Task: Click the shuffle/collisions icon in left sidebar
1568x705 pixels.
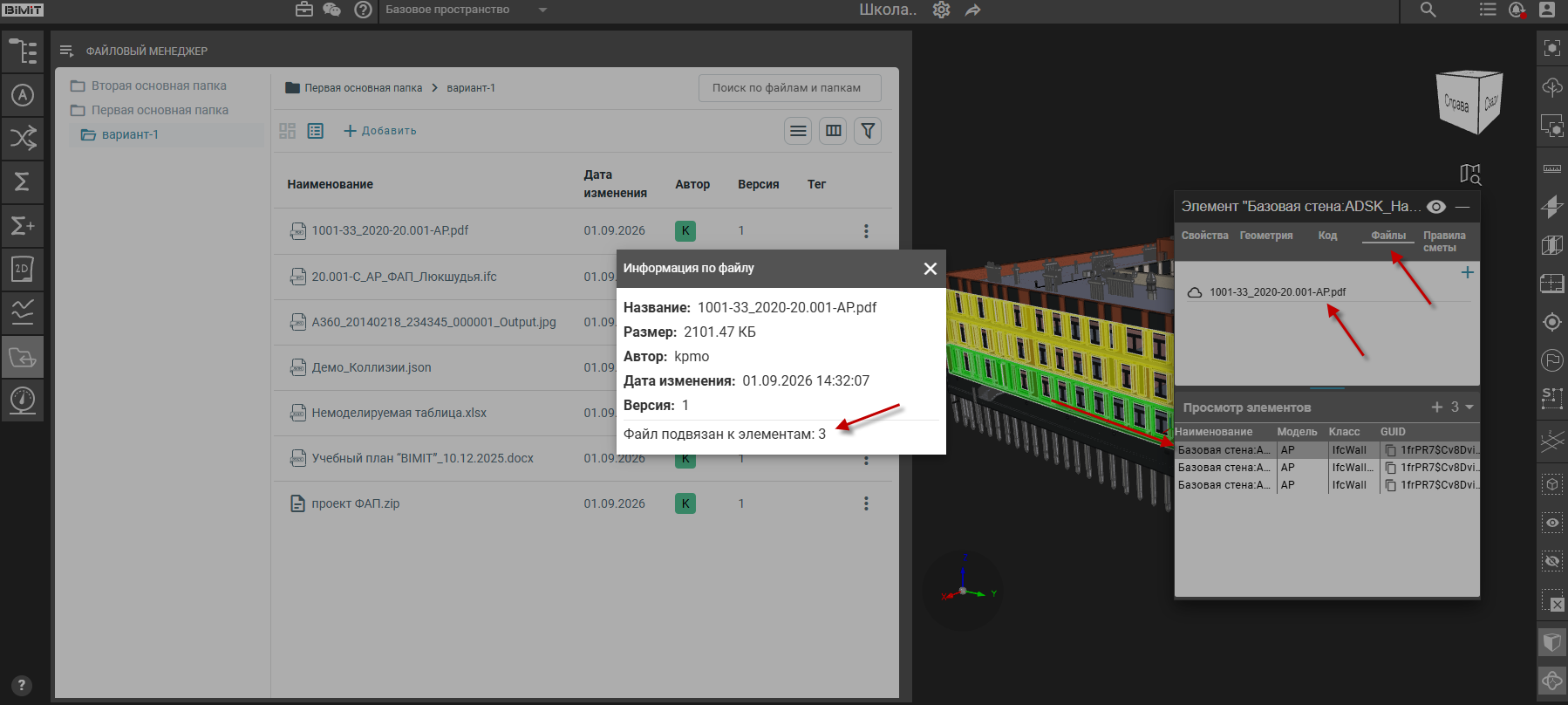Action: pos(23,138)
